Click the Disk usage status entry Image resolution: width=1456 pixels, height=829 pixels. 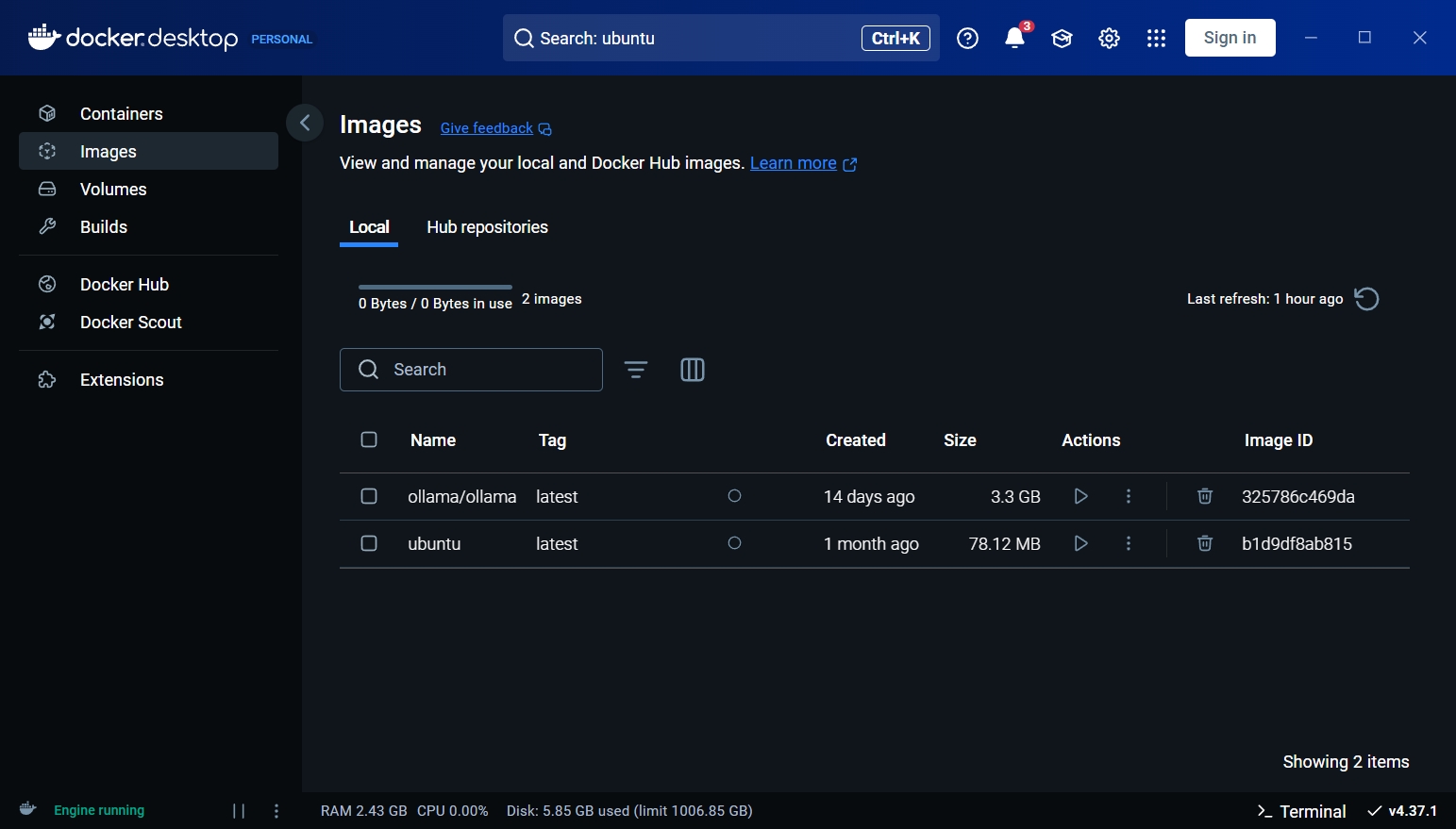click(x=629, y=811)
